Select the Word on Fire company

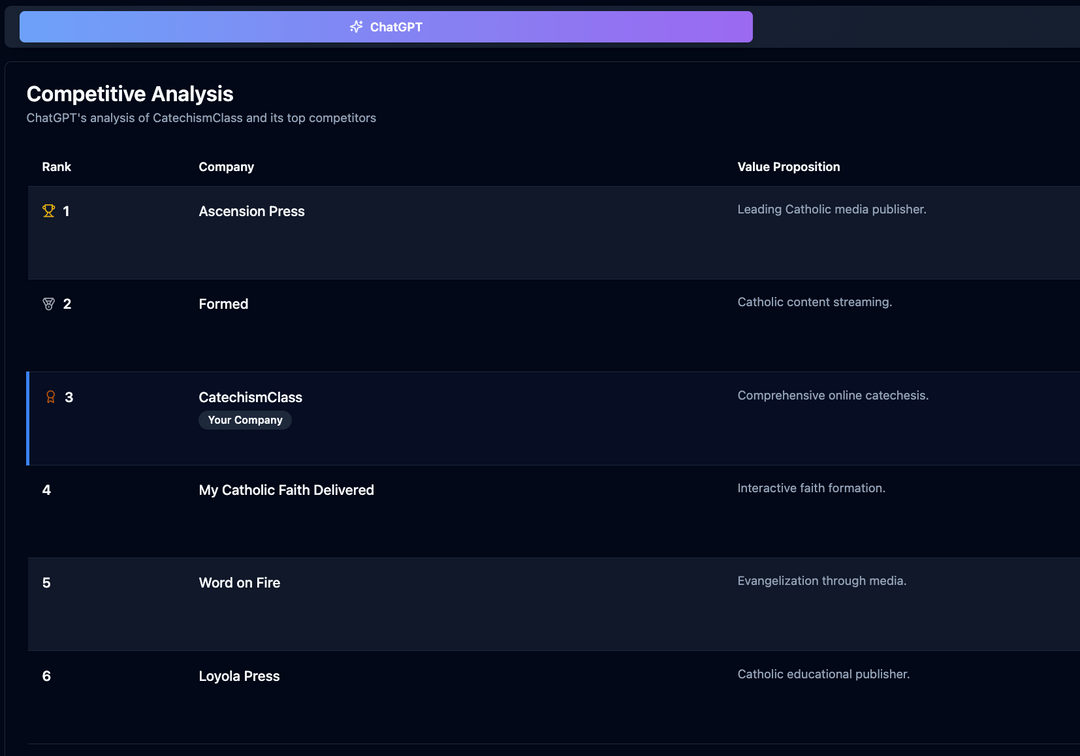tap(239, 583)
